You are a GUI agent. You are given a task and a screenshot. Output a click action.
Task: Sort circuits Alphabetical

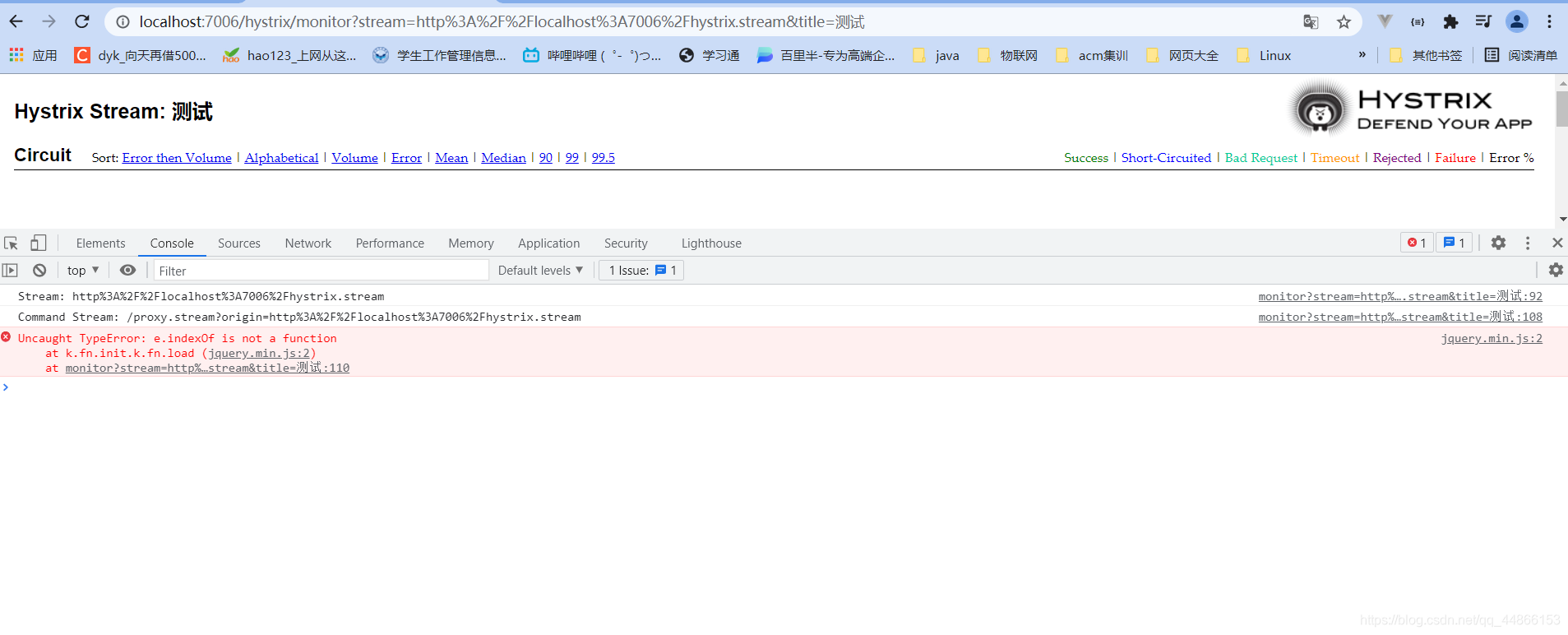pyautogui.click(x=281, y=158)
